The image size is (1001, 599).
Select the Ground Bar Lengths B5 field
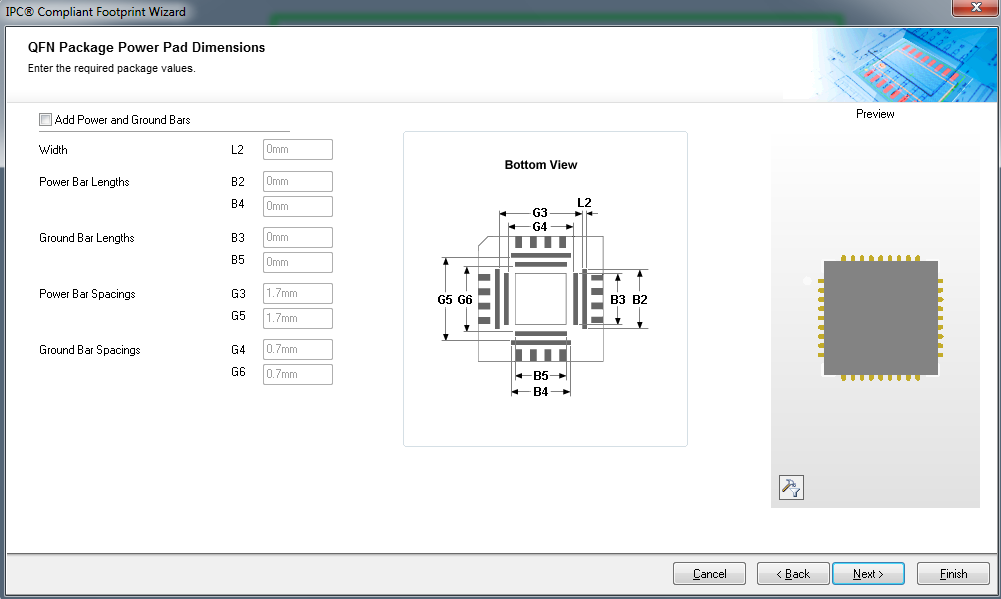point(297,262)
